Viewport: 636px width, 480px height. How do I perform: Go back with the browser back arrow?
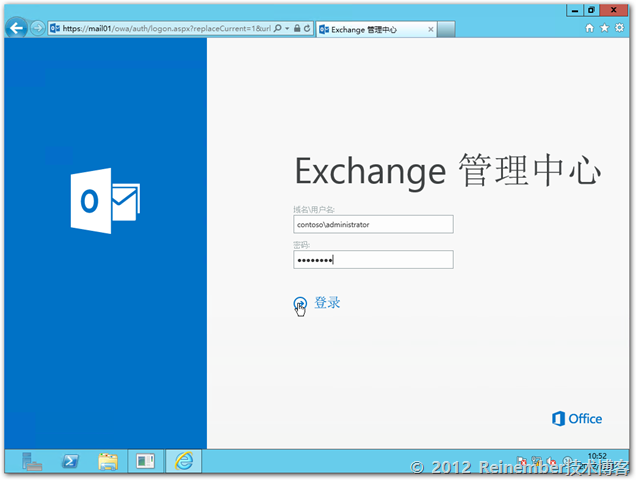tap(16, 28)
